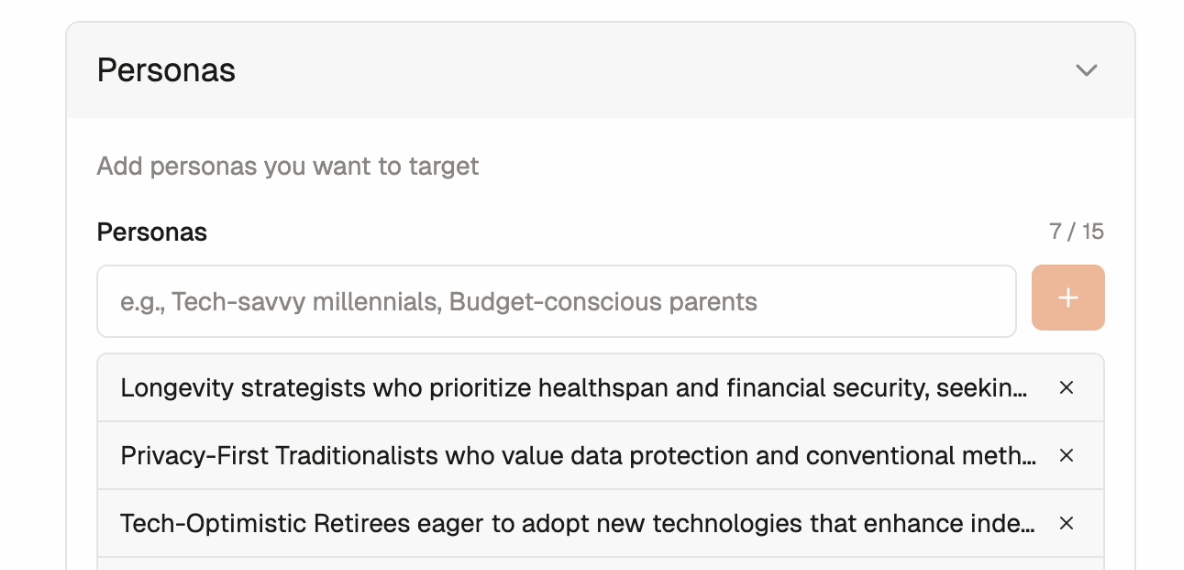
Task: Click the add persona plus button
Action: pos(1068,298)
